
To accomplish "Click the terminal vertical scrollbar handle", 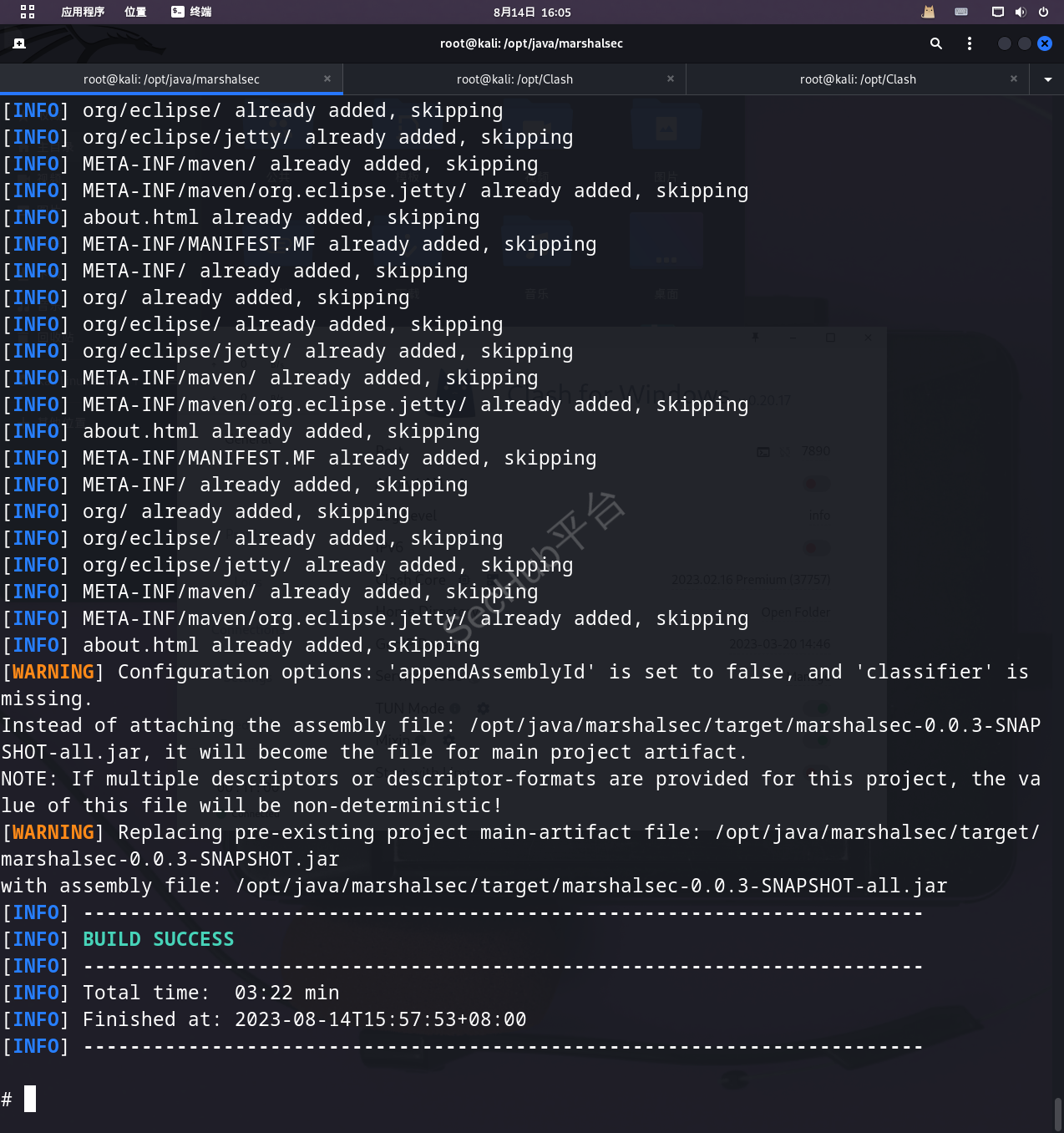I will pos(1058,1113).
